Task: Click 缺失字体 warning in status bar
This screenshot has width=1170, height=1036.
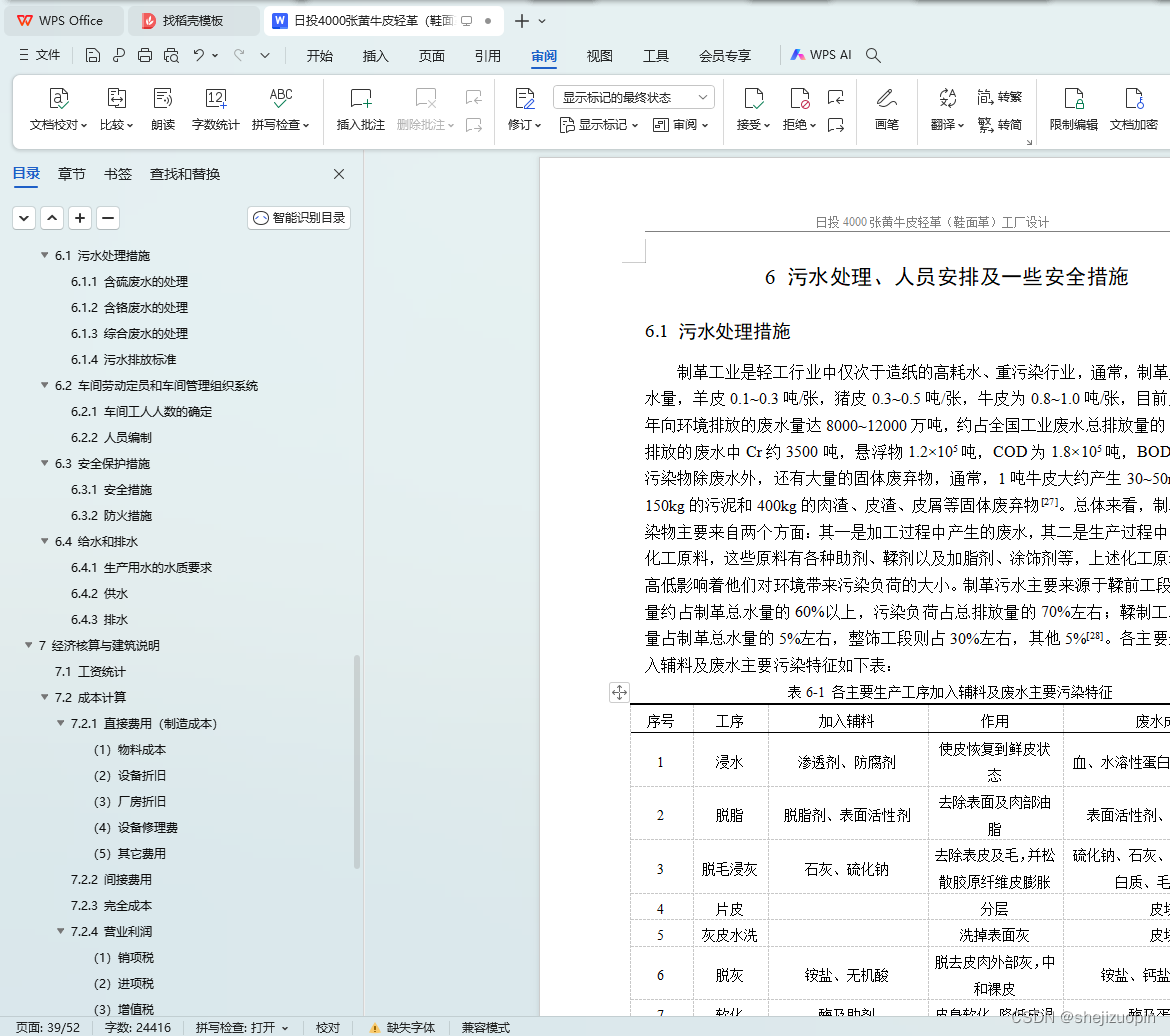Action: (x=402, y=1028)
